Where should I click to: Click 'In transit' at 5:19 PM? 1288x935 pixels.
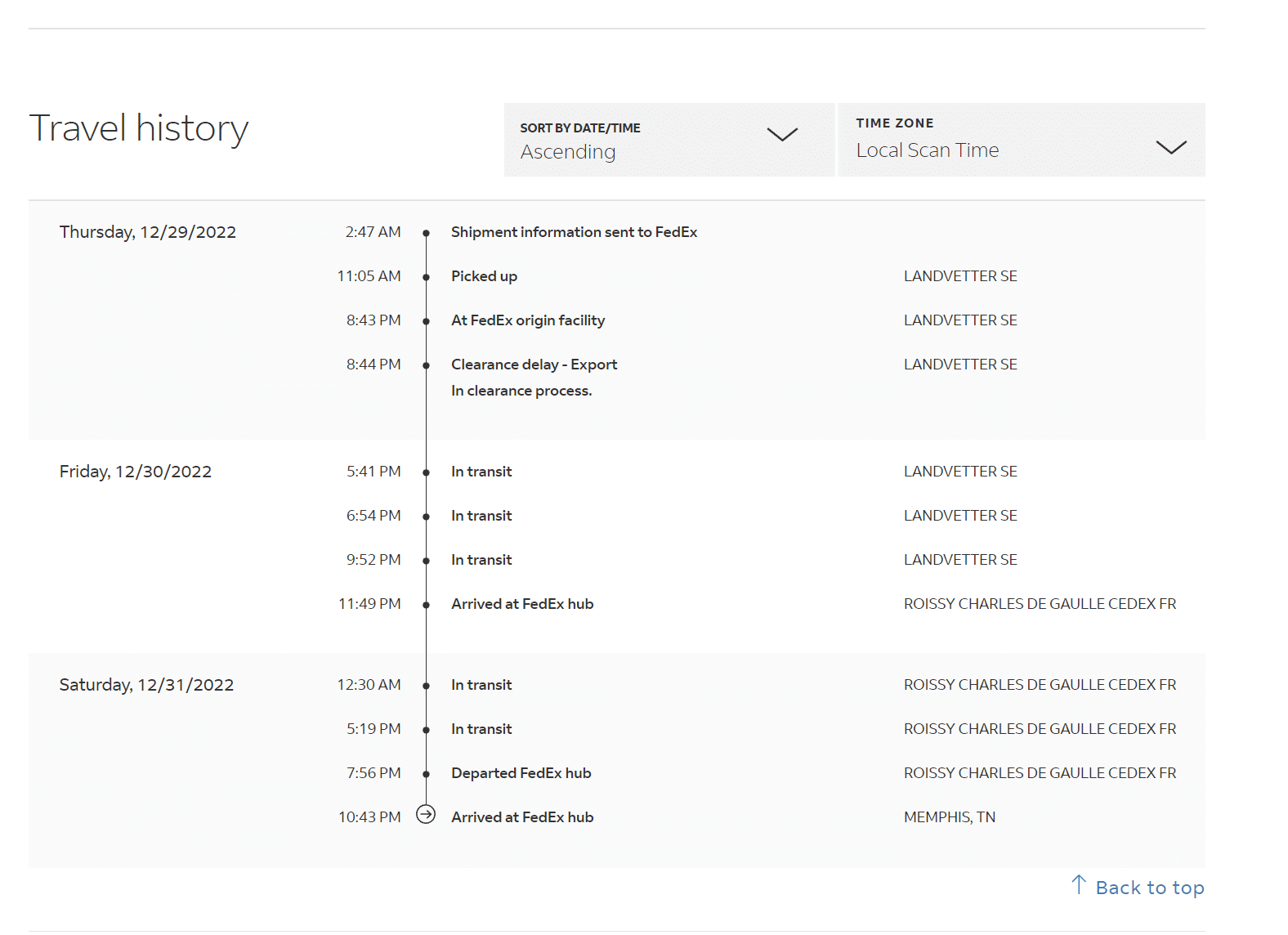[x=481, y=729]
